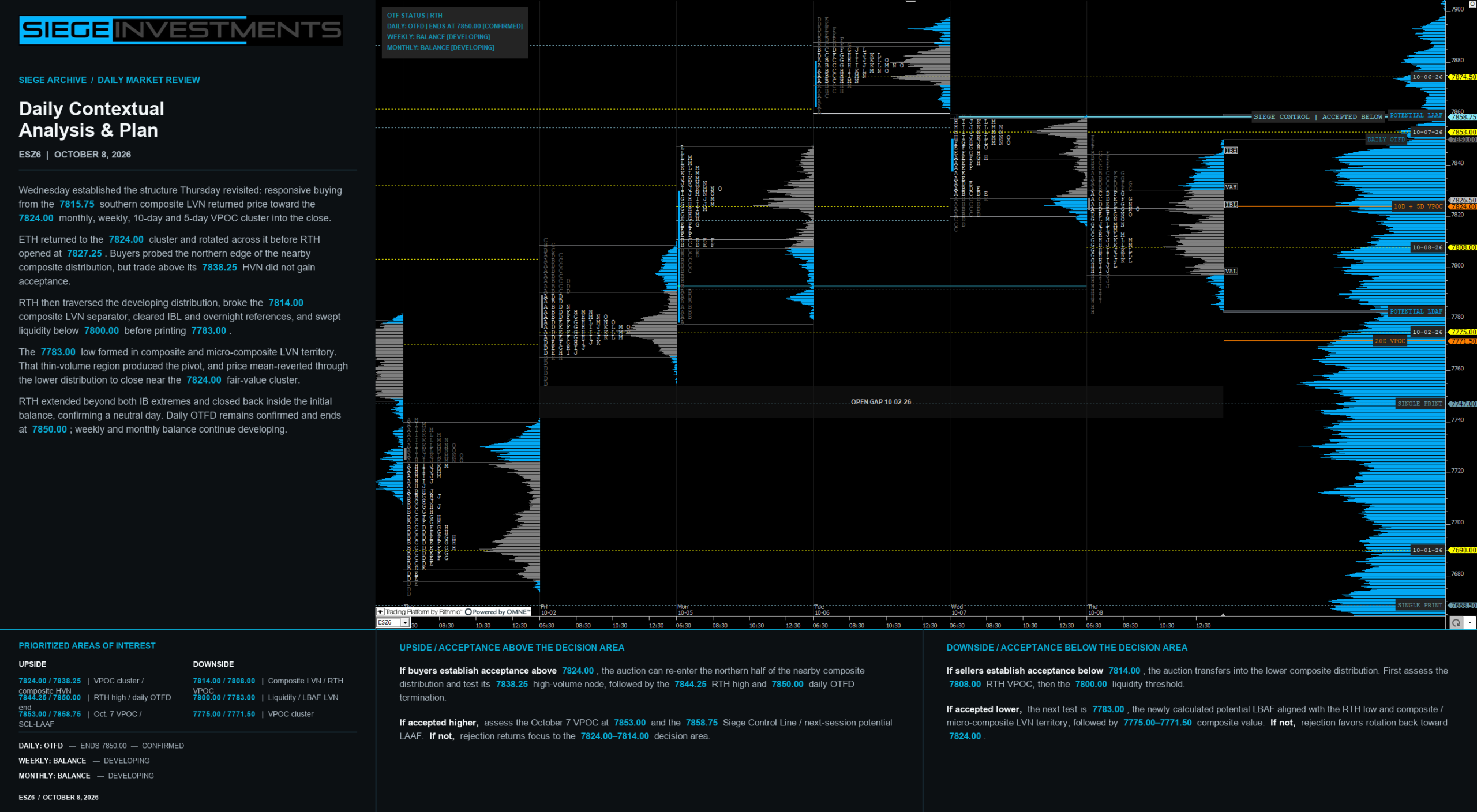Click the DAILY OTFD chart label
The height and width of the screenshot is (812, 1477).
click(1386, 140)
